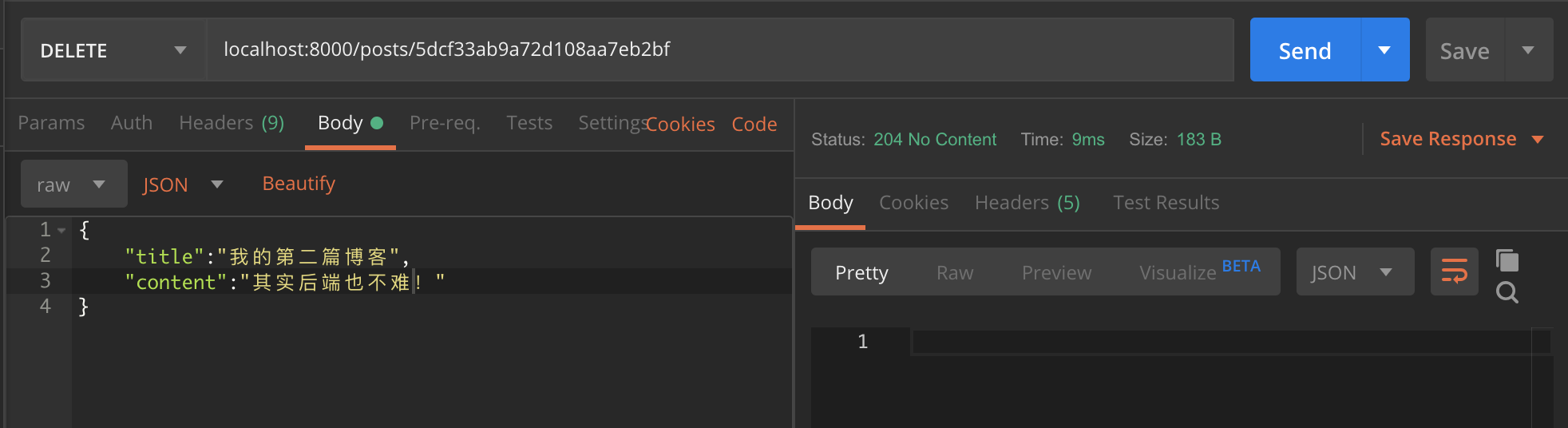The height and width of the screenshot is (428, 1568).
Task: Collapse the JSON fold arrow at line 1
Action: [61, 231]
